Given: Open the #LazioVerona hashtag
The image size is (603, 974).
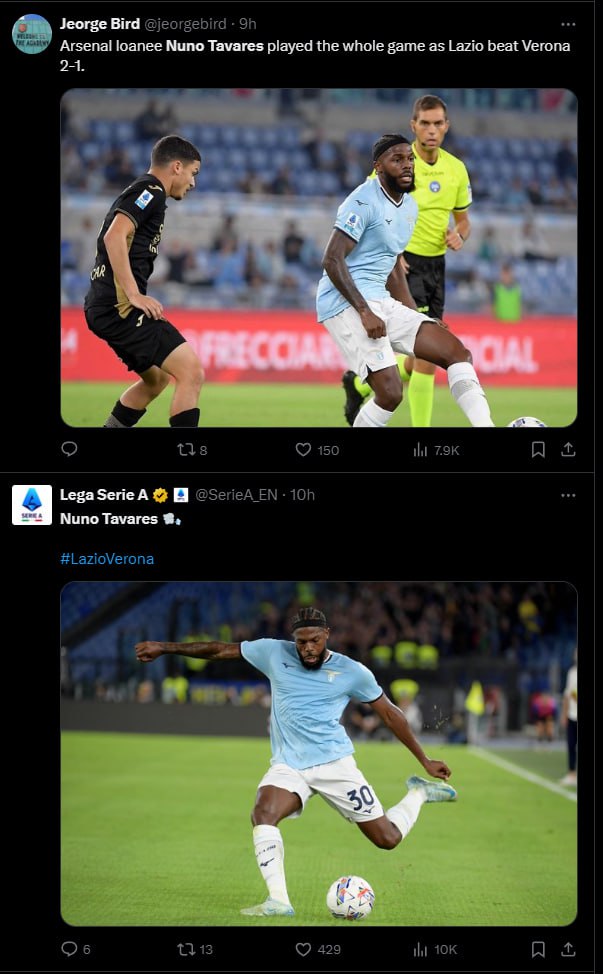Looking at the screenshot, I should click(107, 558).
